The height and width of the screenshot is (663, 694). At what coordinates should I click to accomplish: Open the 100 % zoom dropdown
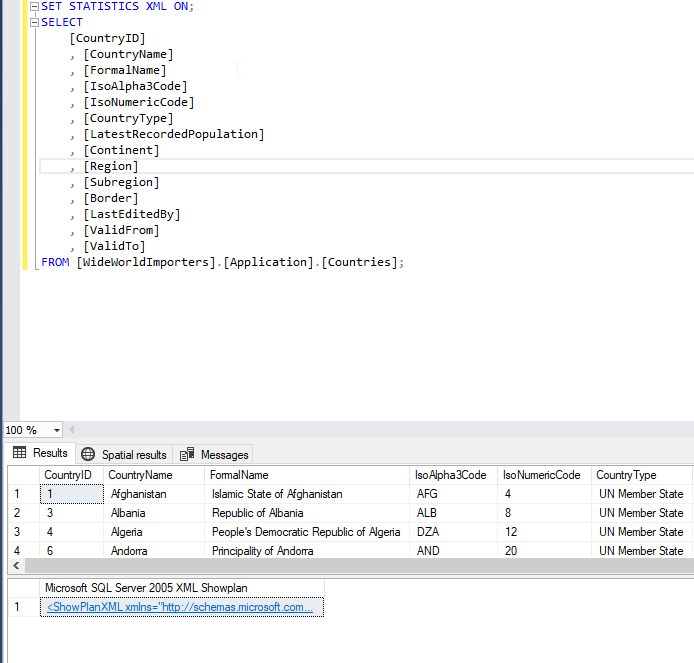[x=57, y=430]
